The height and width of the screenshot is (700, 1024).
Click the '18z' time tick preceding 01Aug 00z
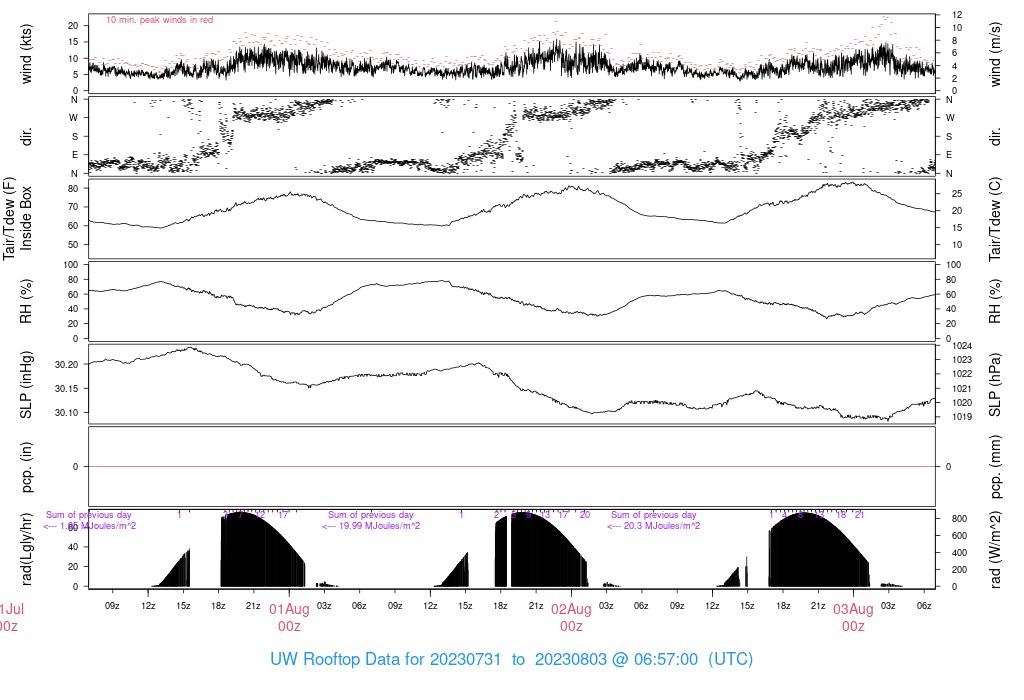tap(218, 606)
